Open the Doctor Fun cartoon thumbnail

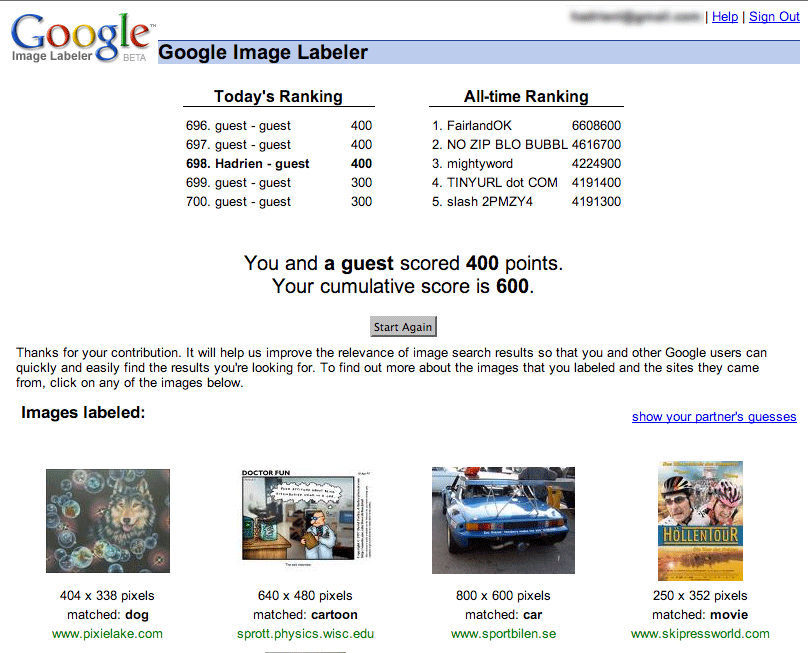(x=306, y=518)
